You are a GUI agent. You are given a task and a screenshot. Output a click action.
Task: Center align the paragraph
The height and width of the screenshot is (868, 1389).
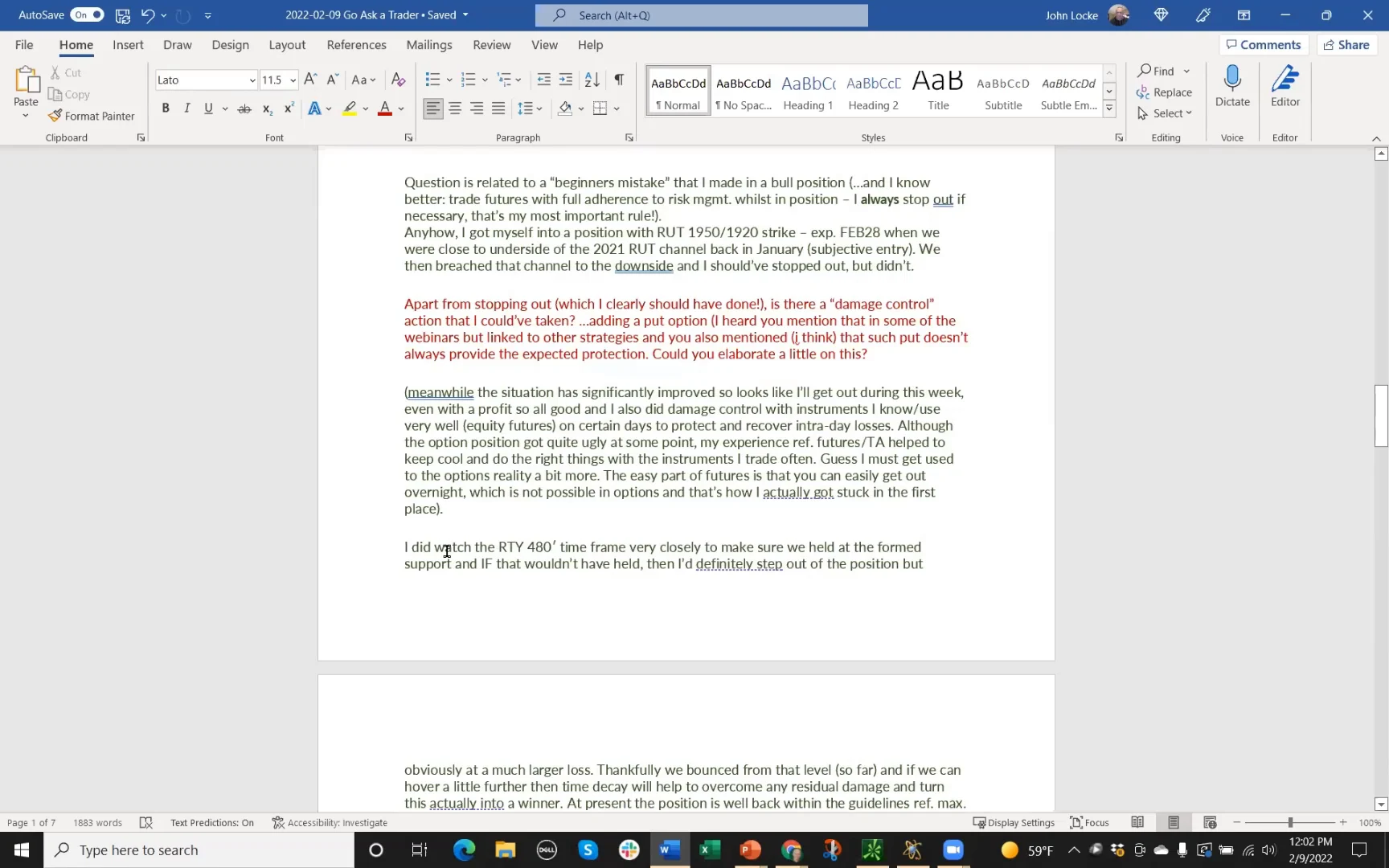455,108
